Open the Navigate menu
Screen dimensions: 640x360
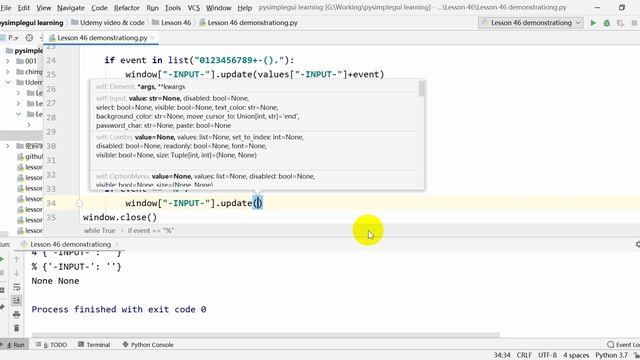(x=71, y=8)
